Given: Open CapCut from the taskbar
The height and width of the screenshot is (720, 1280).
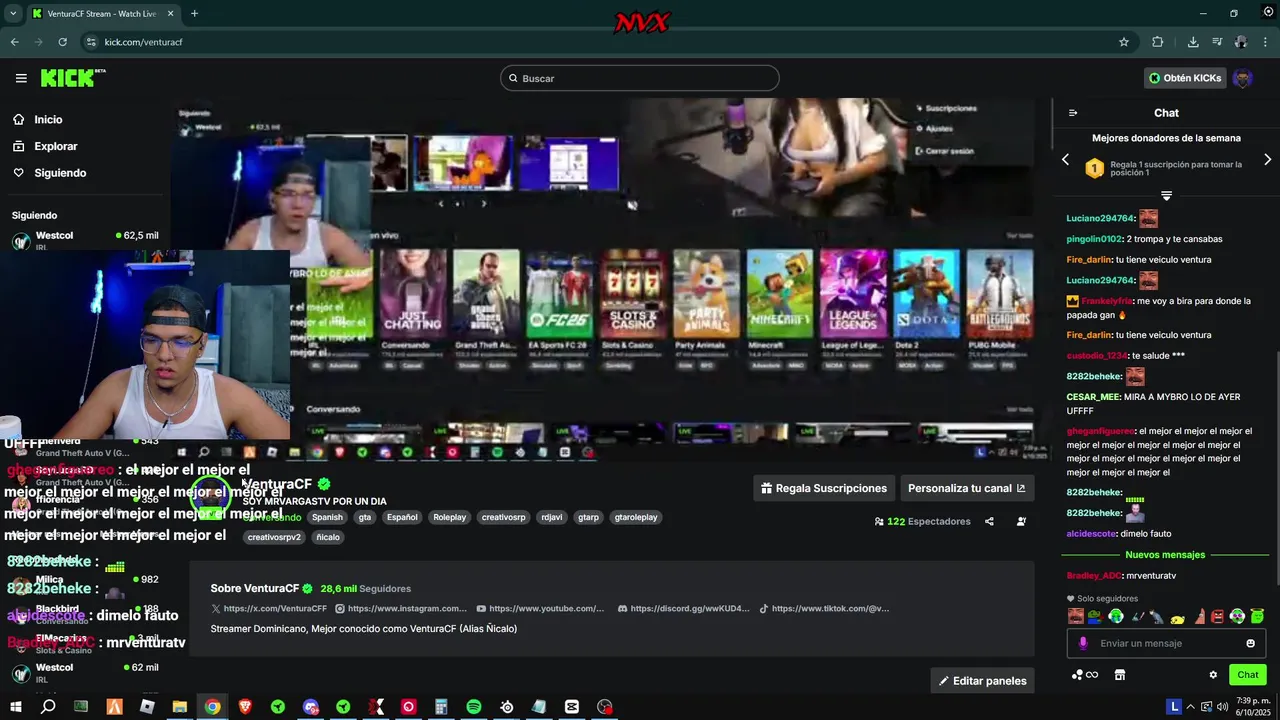Looking at the screenshot, I should point(572,707).
